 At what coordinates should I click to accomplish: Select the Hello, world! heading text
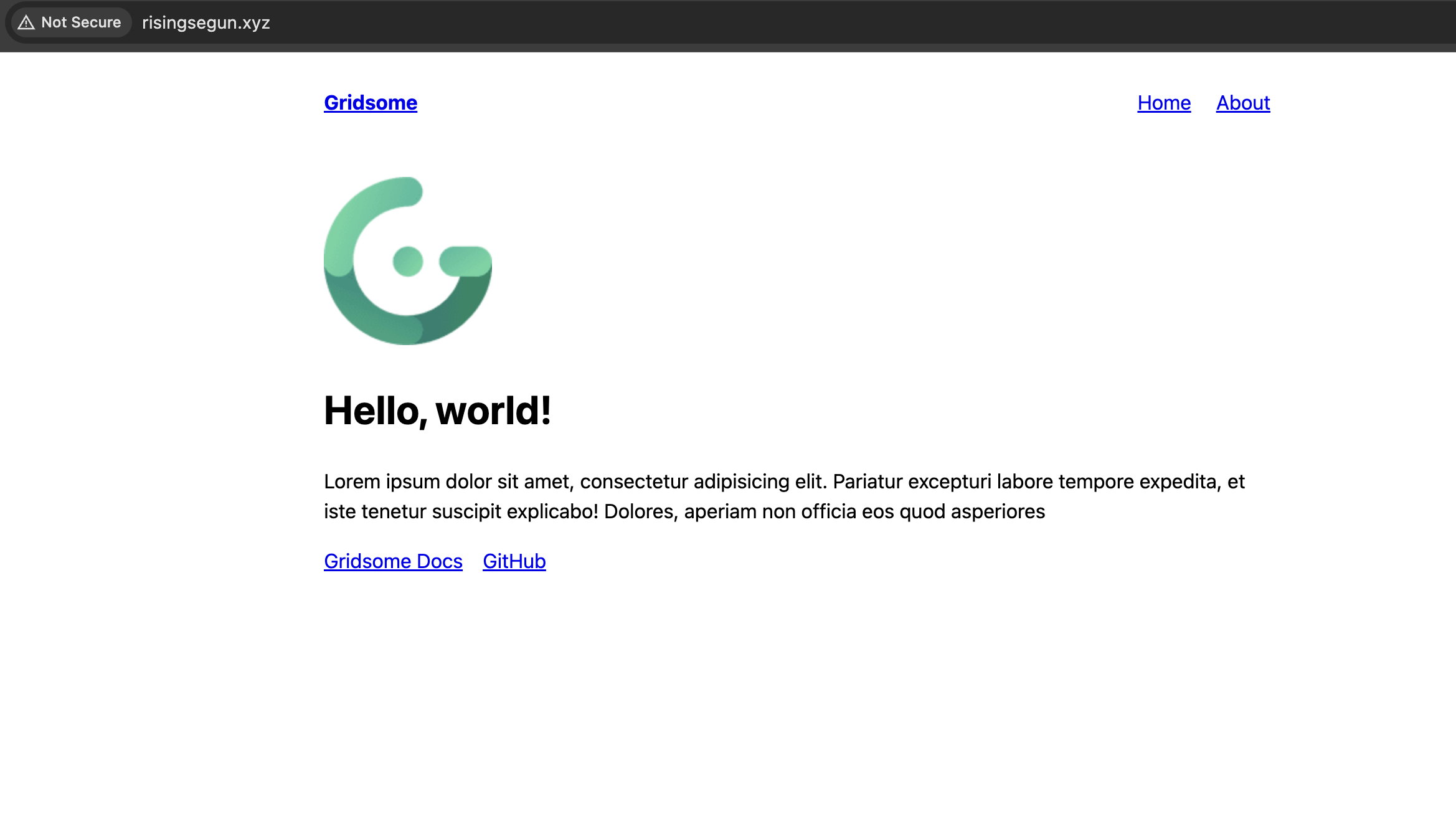pyautogui.click(x=437, y=411)
